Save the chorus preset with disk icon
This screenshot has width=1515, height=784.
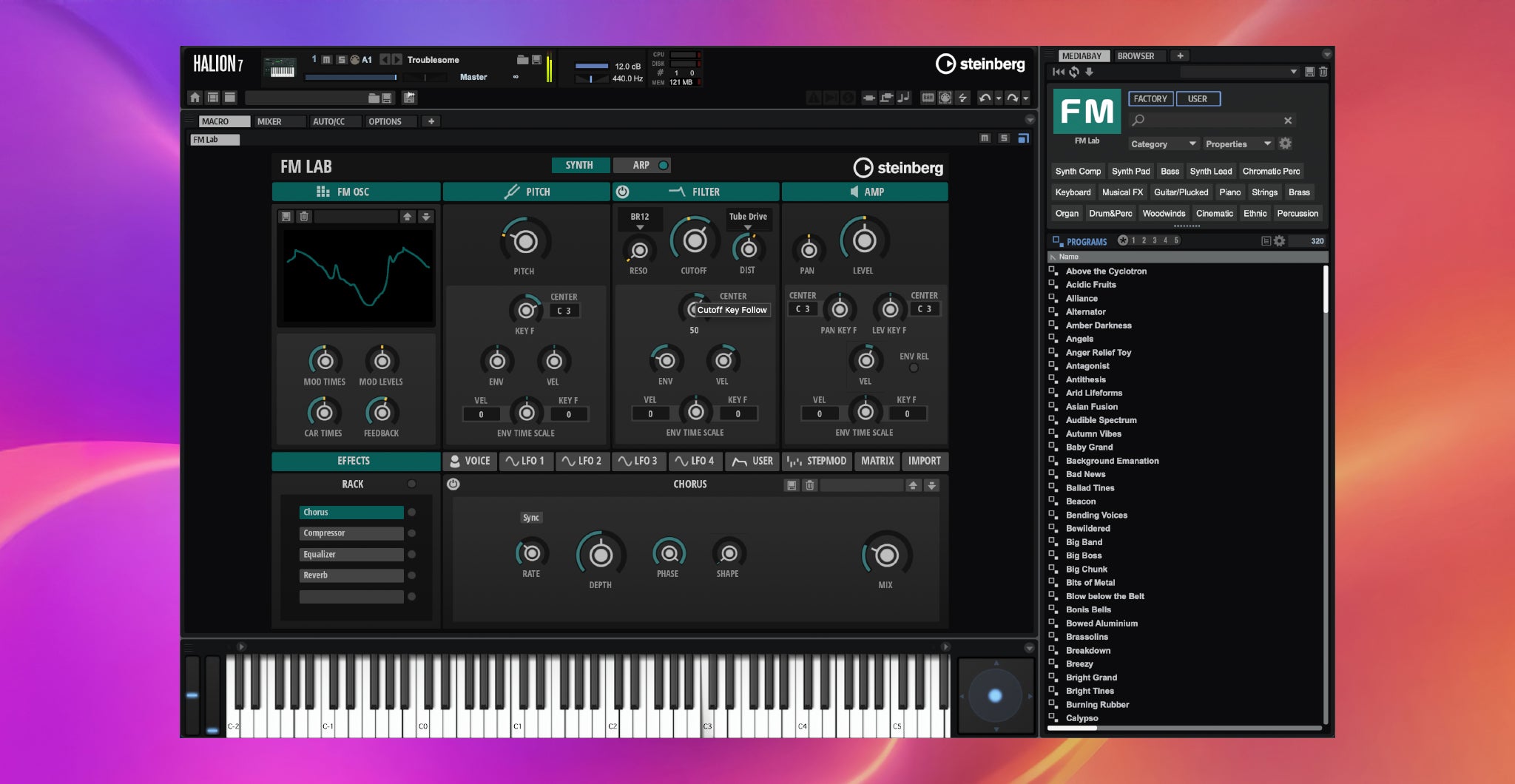(792, 485)
